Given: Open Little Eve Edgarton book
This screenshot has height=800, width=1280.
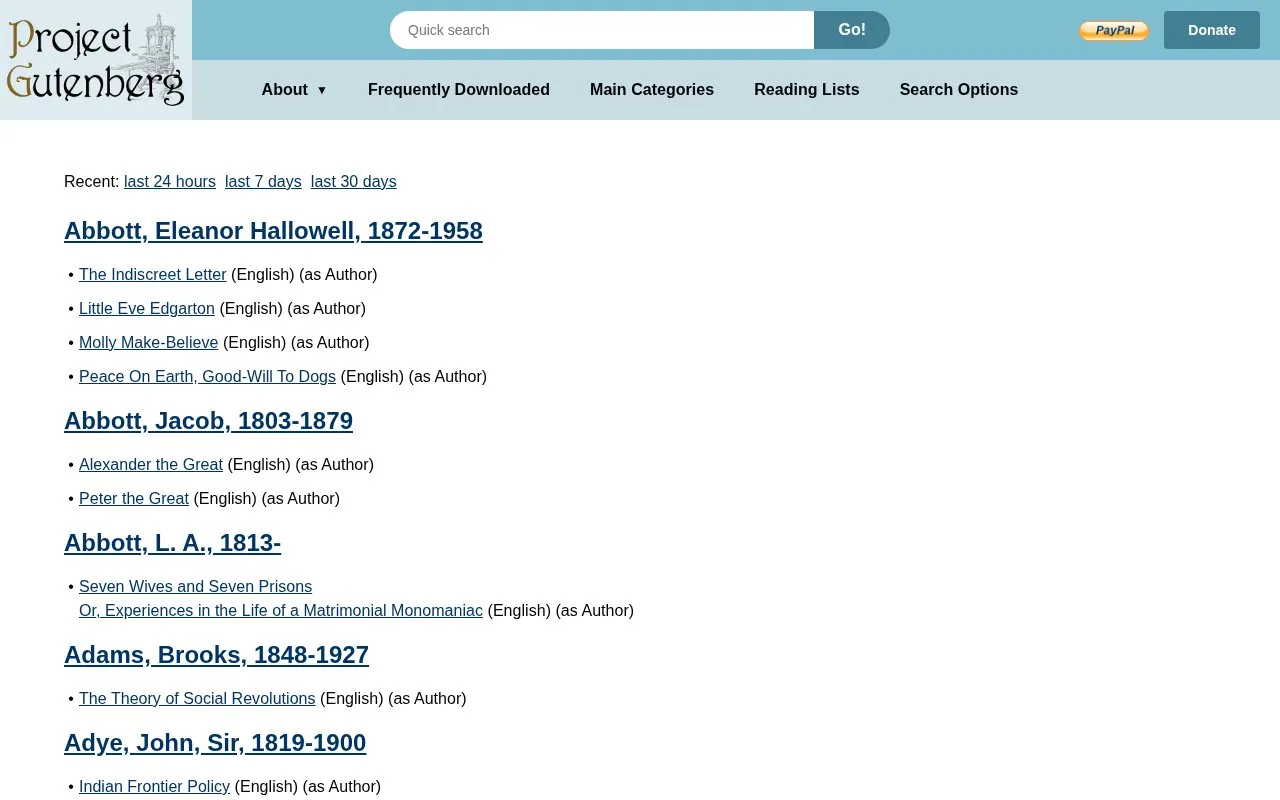Looking at the screenshot, I should point(147,308).
